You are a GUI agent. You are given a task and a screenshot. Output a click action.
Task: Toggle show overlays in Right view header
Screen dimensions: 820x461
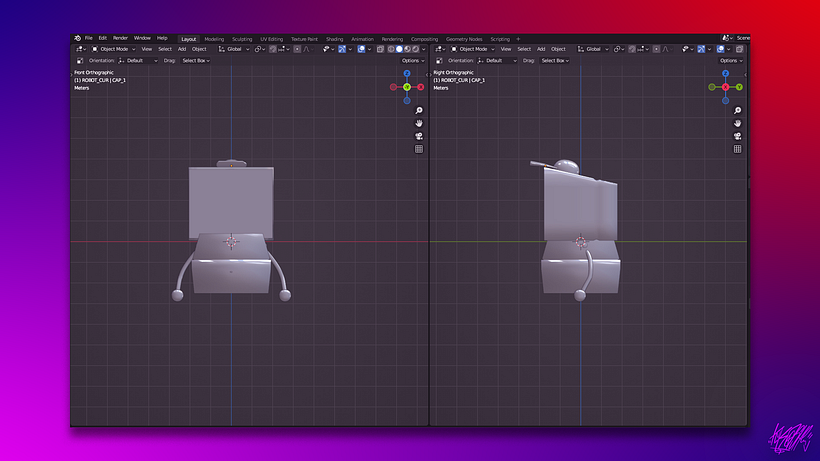(x=721, y=49)
